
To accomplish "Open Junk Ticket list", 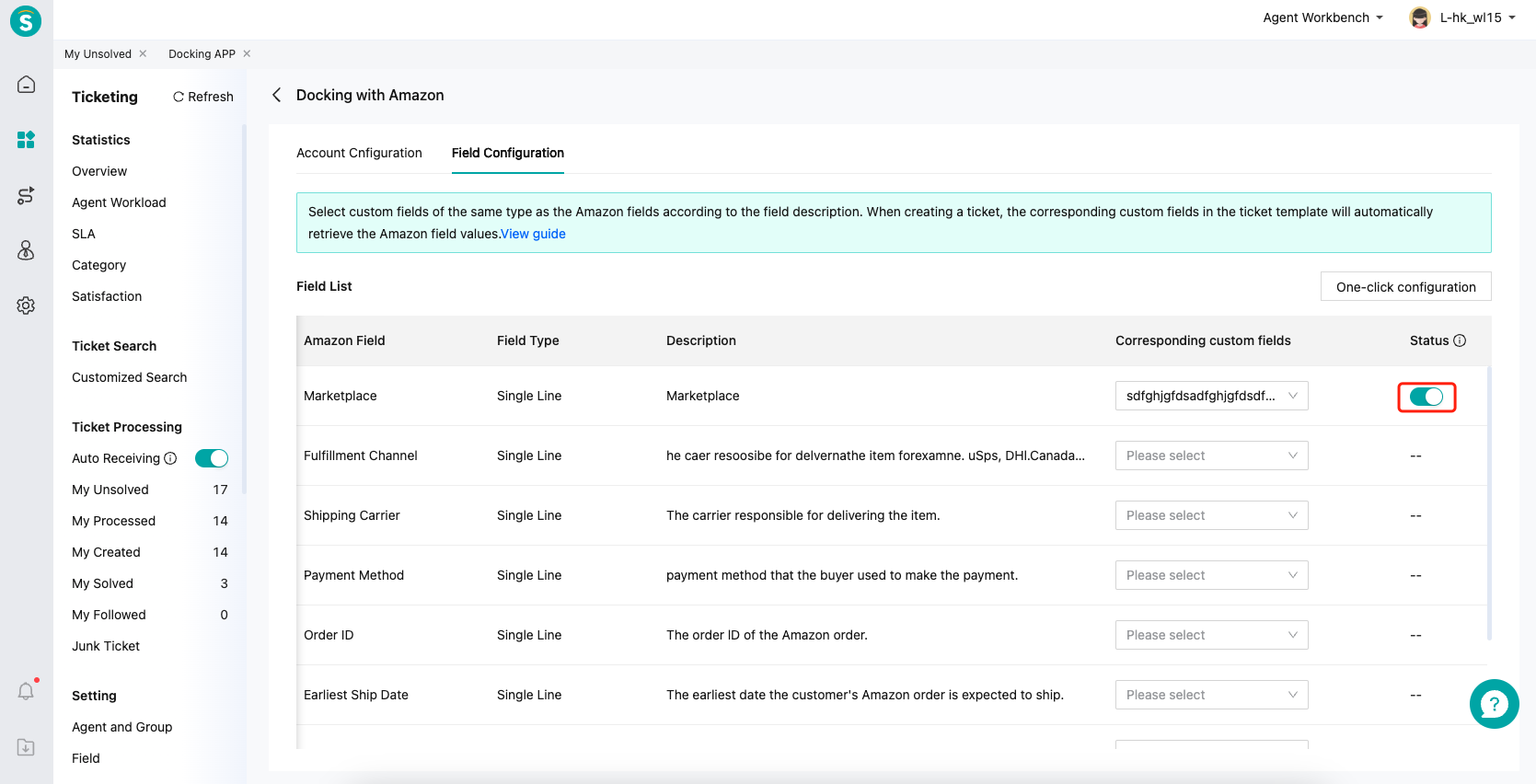I will point(106,646).
